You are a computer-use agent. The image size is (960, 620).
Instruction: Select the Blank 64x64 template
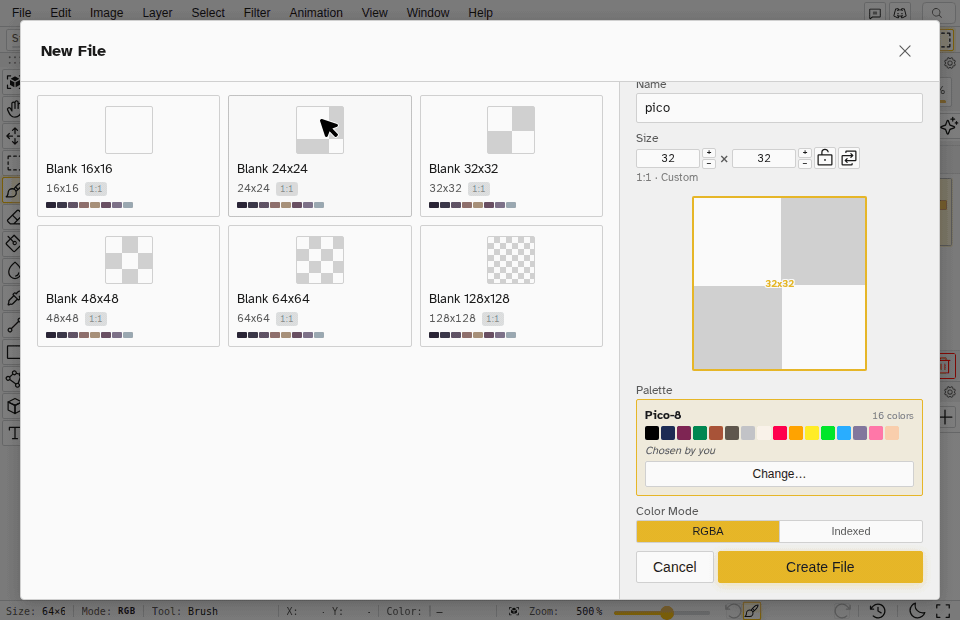click(x=320, y=286)
